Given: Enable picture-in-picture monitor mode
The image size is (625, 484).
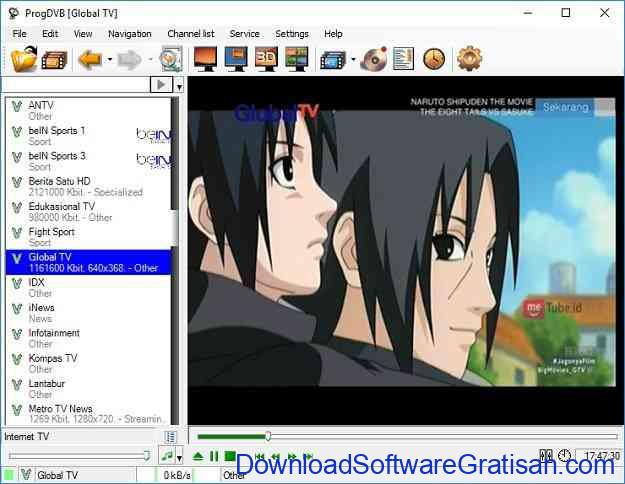Looking at the screenshot, I should click(236, 59).
